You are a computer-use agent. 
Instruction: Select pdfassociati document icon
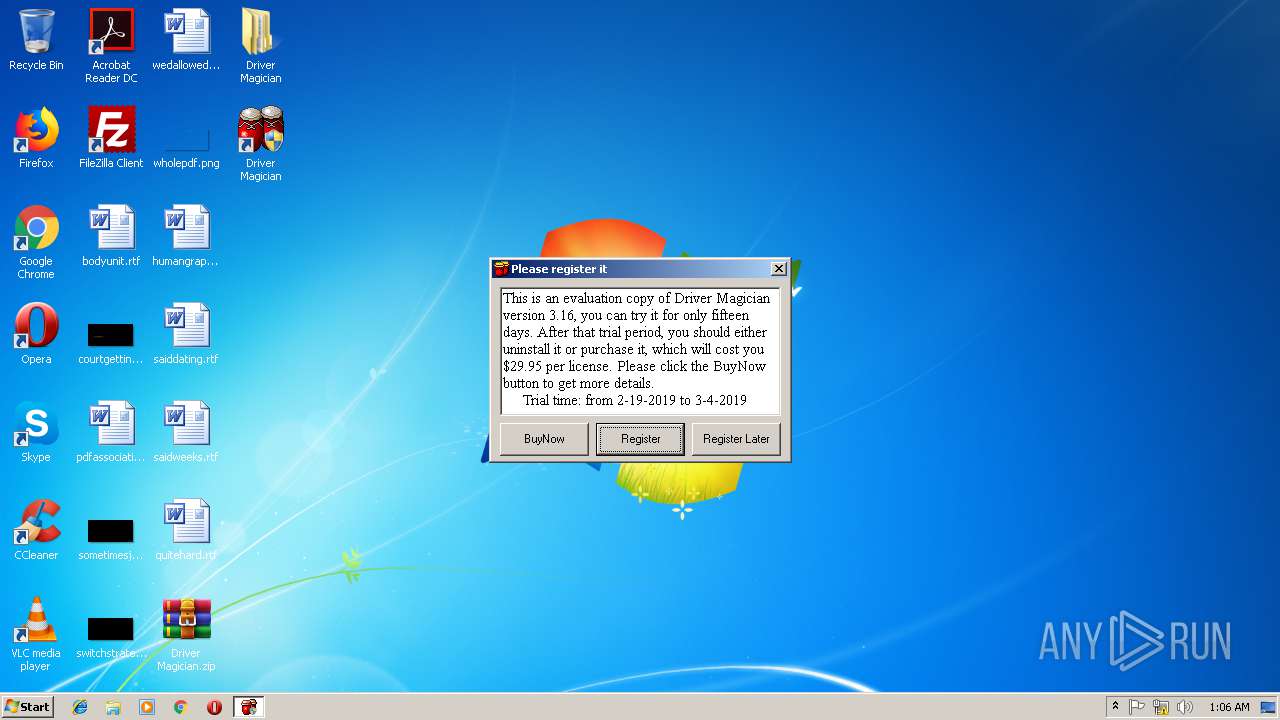point(111,432)
